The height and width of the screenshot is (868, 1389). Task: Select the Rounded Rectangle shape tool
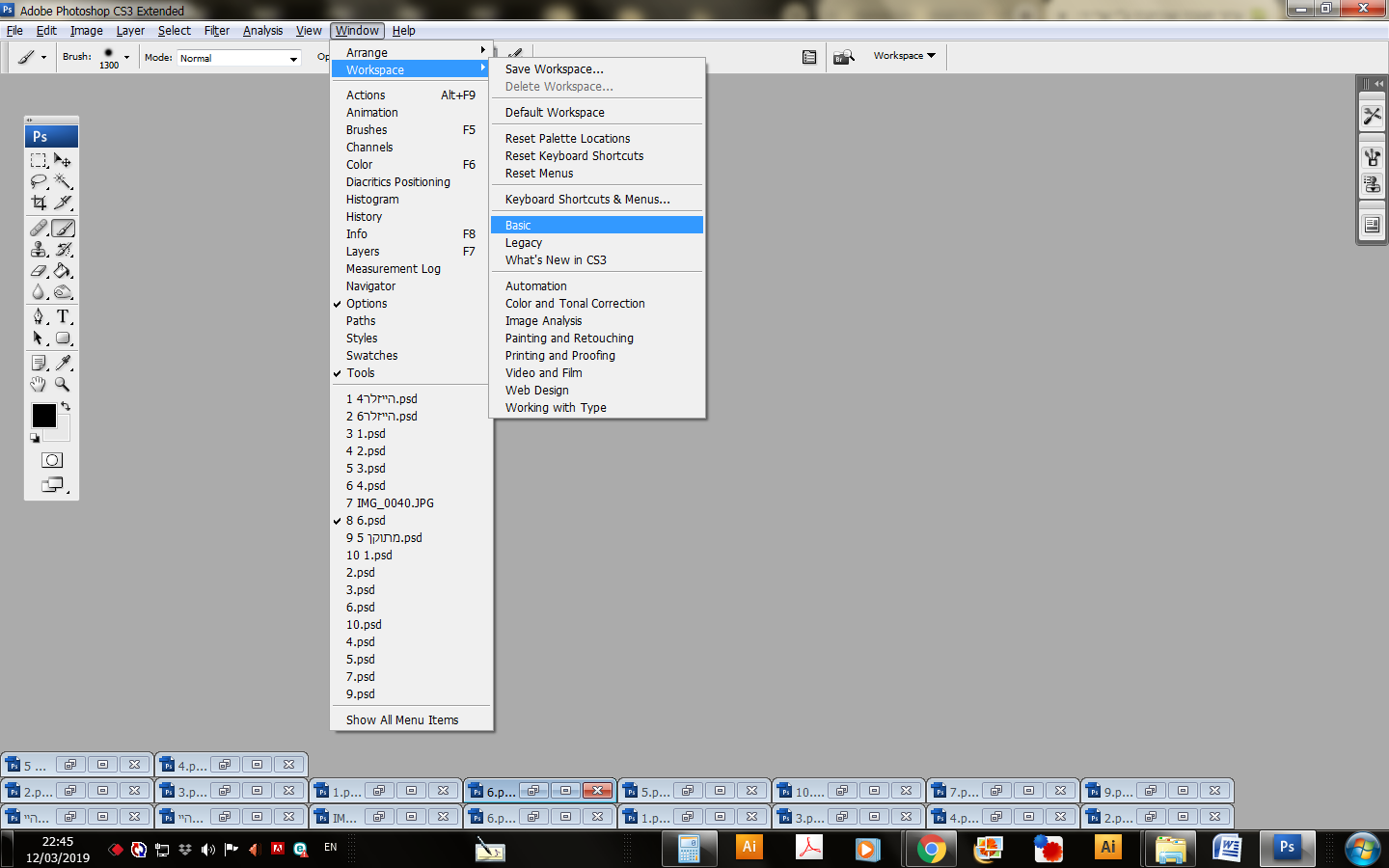pos(63,339)
